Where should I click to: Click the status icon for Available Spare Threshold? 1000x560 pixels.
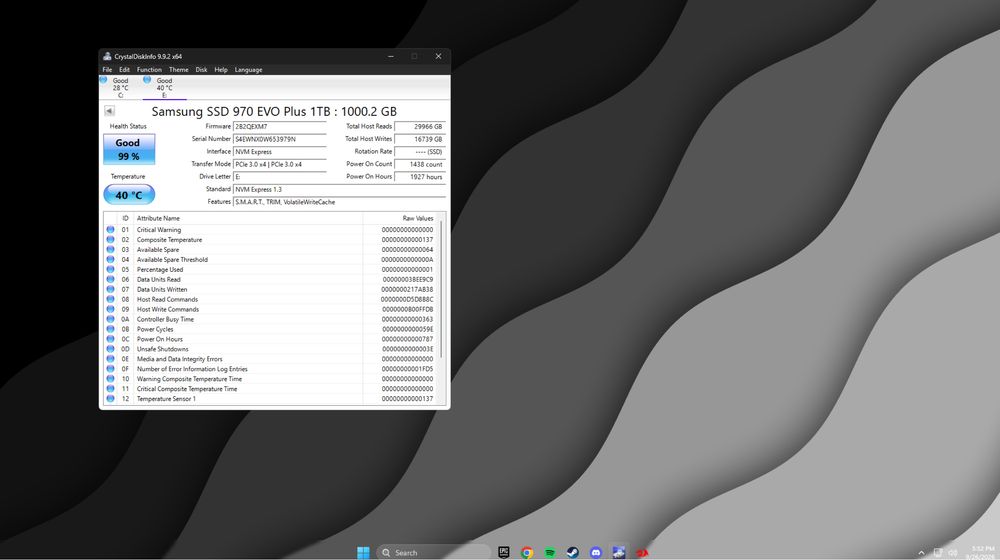[110, 260]
